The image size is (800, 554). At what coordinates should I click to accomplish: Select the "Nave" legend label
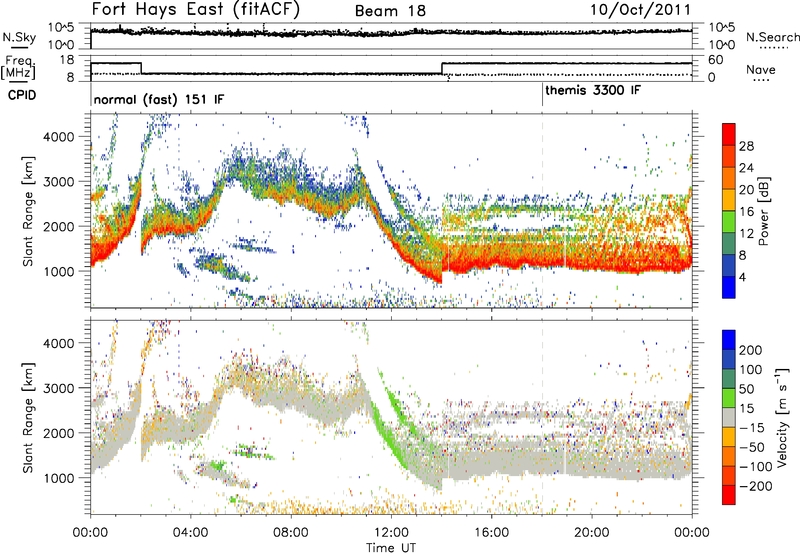760,70
